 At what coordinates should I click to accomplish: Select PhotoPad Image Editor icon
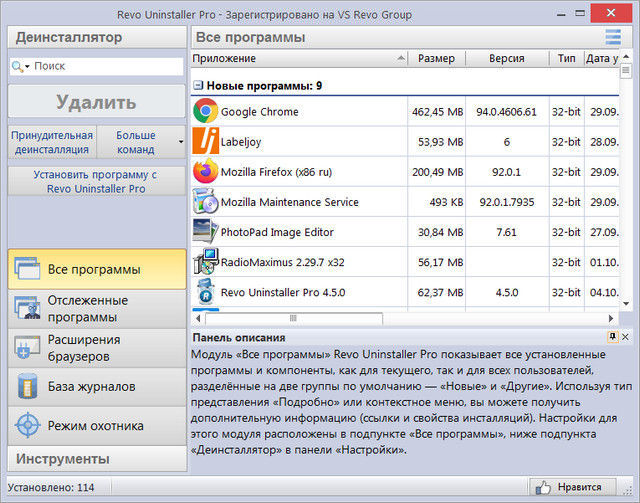[206, 232]
